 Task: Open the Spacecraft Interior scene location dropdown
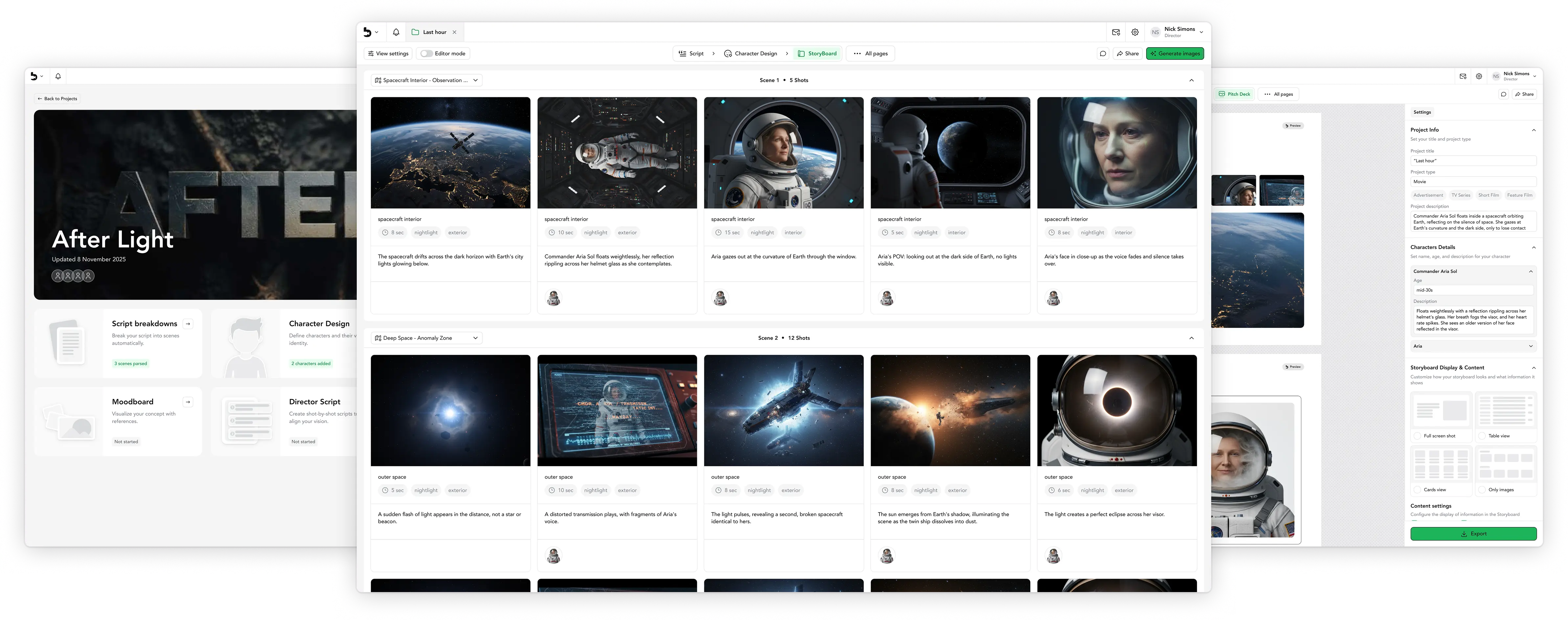pos(427,80)
